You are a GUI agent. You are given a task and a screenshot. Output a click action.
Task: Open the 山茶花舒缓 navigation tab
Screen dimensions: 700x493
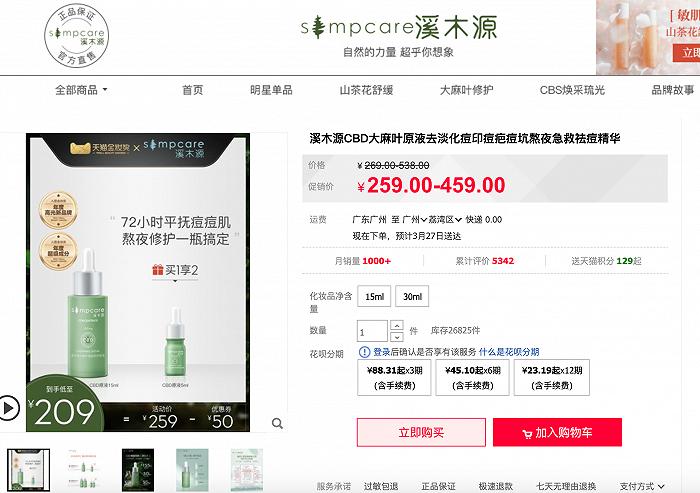coord(366,90)
